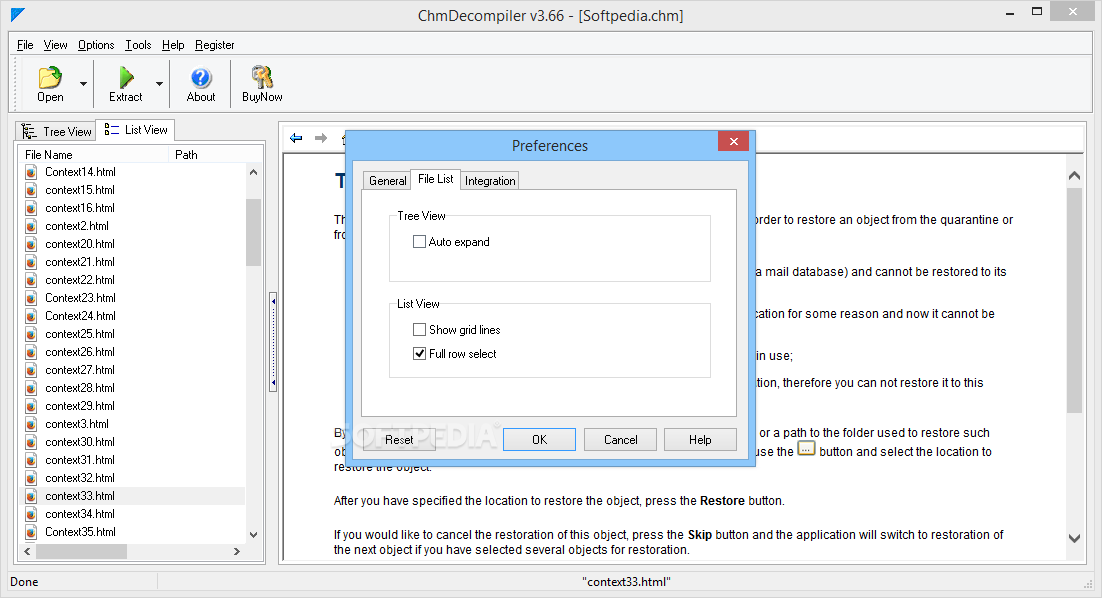Click the Open folder toolbar icon
This screenshot has height=598, width=1102.
pos(50,77)
